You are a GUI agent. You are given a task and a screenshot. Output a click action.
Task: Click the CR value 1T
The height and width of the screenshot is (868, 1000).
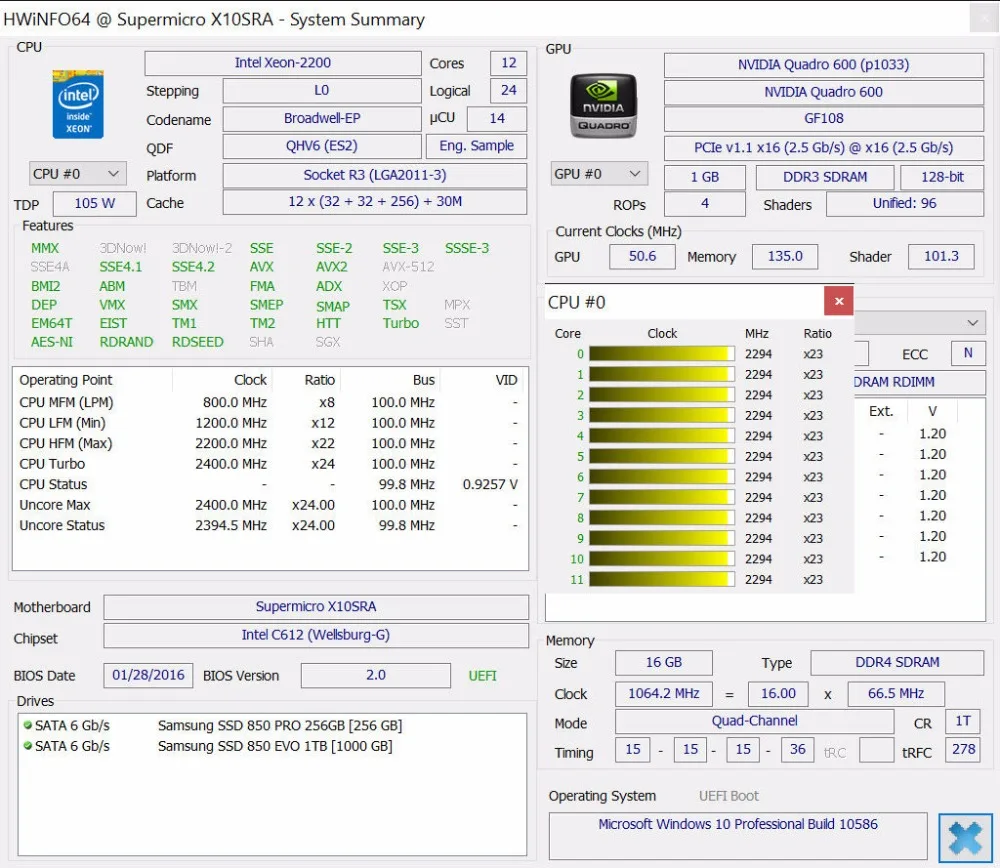963,721
